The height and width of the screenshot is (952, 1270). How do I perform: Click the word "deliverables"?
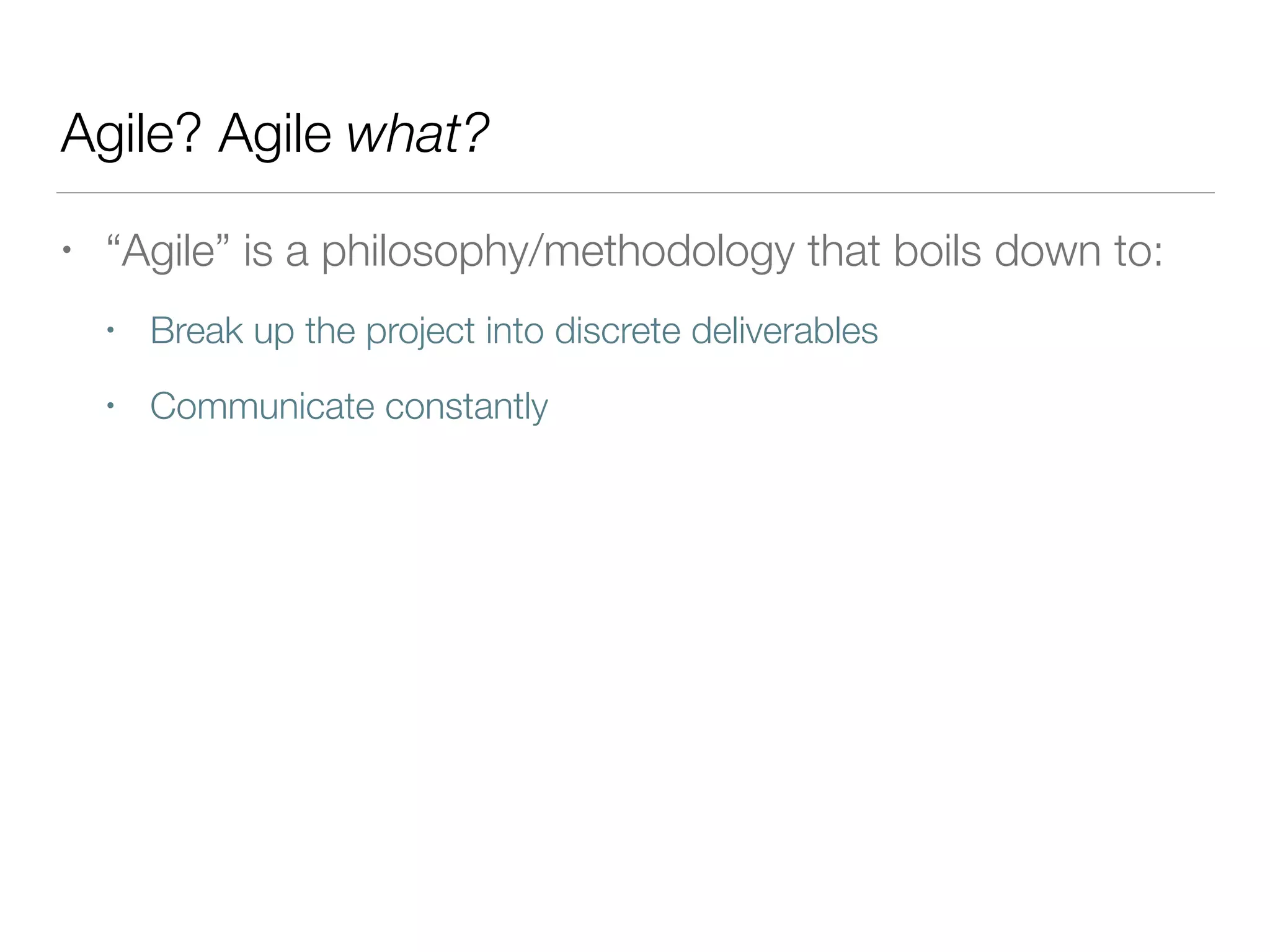(x=784, y=330)
